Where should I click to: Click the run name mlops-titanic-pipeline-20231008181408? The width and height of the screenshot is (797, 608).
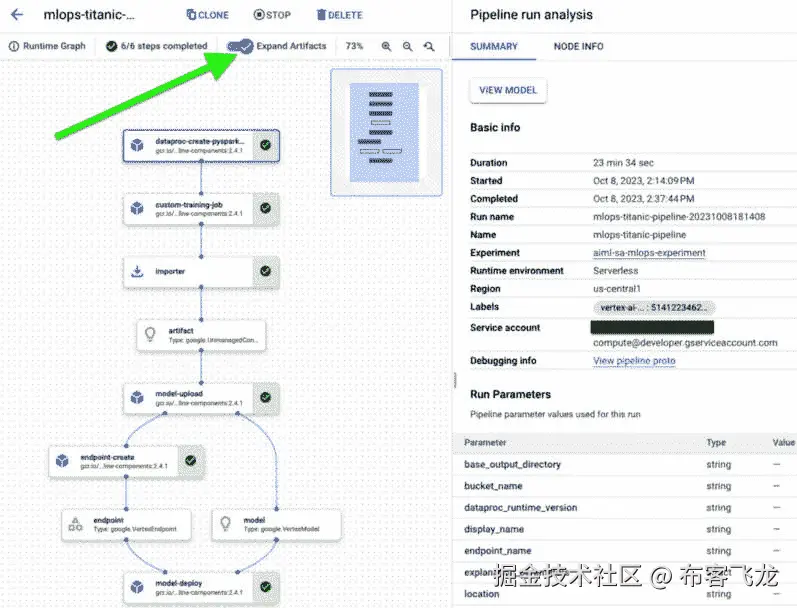[679, 217]
